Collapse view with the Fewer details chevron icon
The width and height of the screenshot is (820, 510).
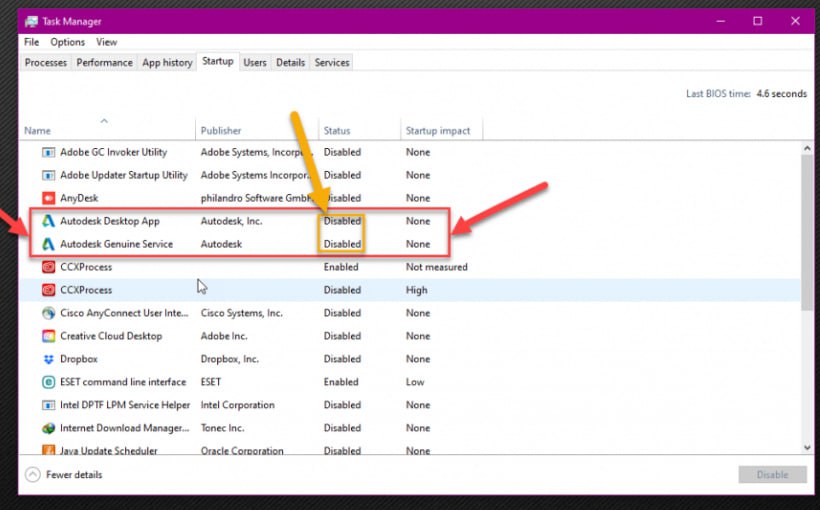pyautogui.click(x=32, y=475)
